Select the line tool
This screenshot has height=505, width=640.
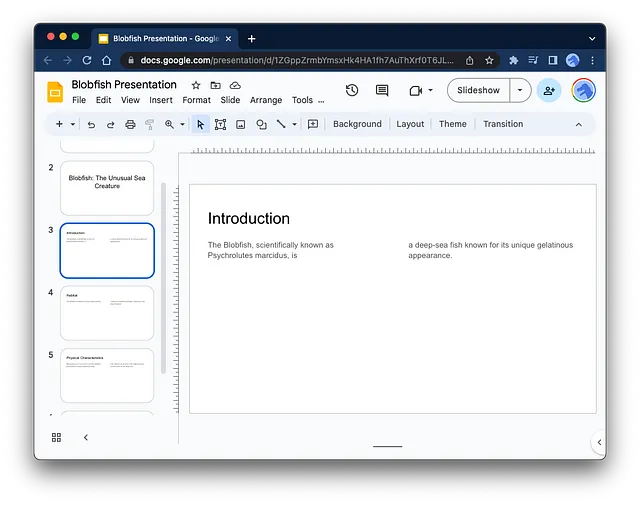pyautogui.click(x=281, y=124)
